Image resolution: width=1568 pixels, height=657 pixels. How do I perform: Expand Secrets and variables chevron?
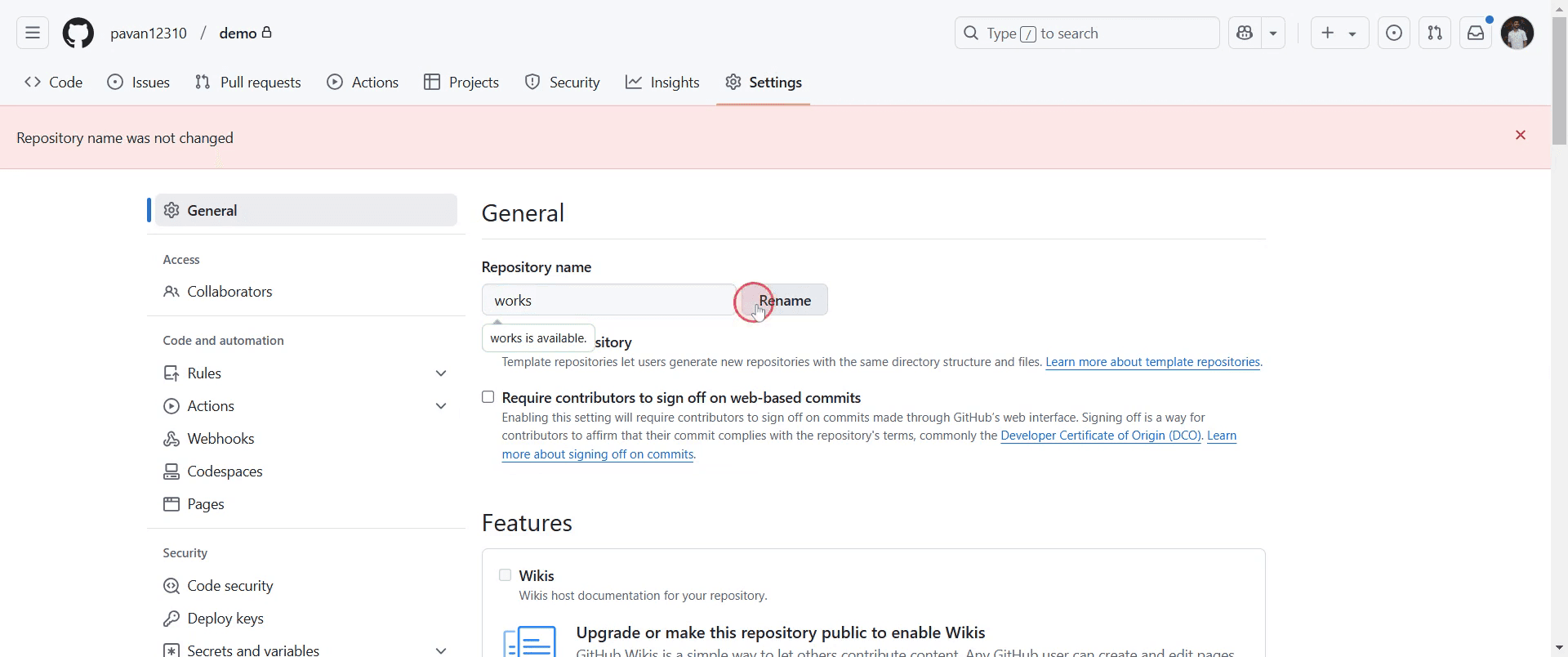pyautogui.click(x=441, y=650)
